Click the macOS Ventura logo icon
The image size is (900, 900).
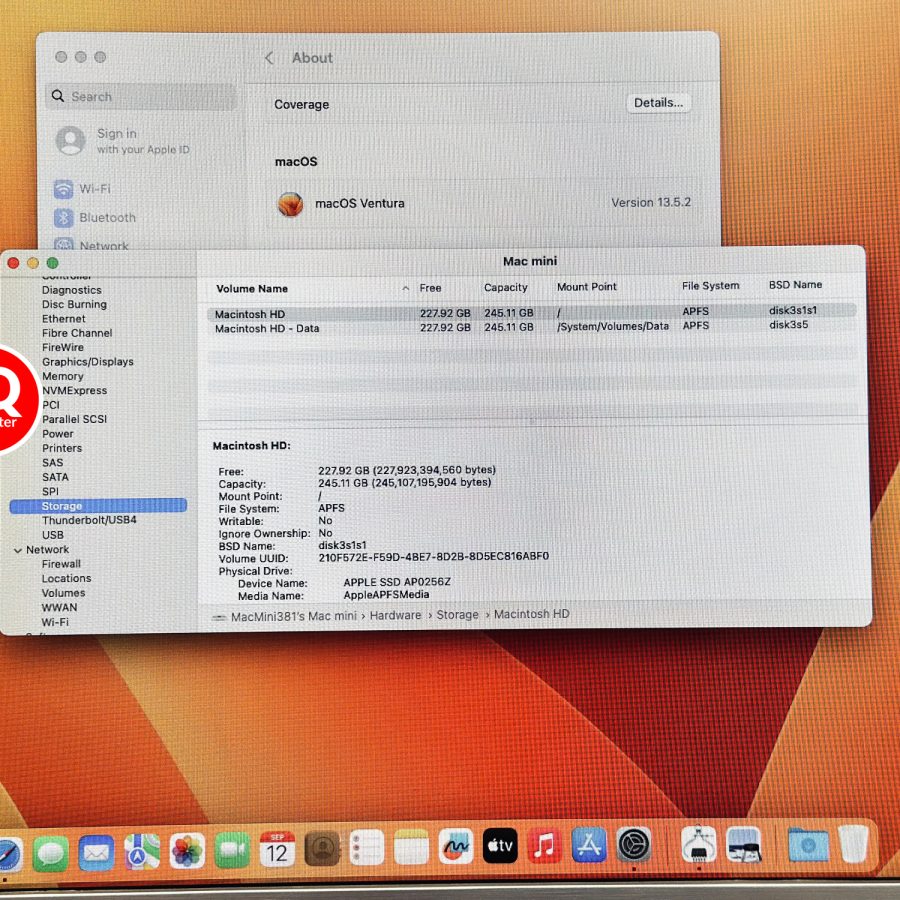290,204
